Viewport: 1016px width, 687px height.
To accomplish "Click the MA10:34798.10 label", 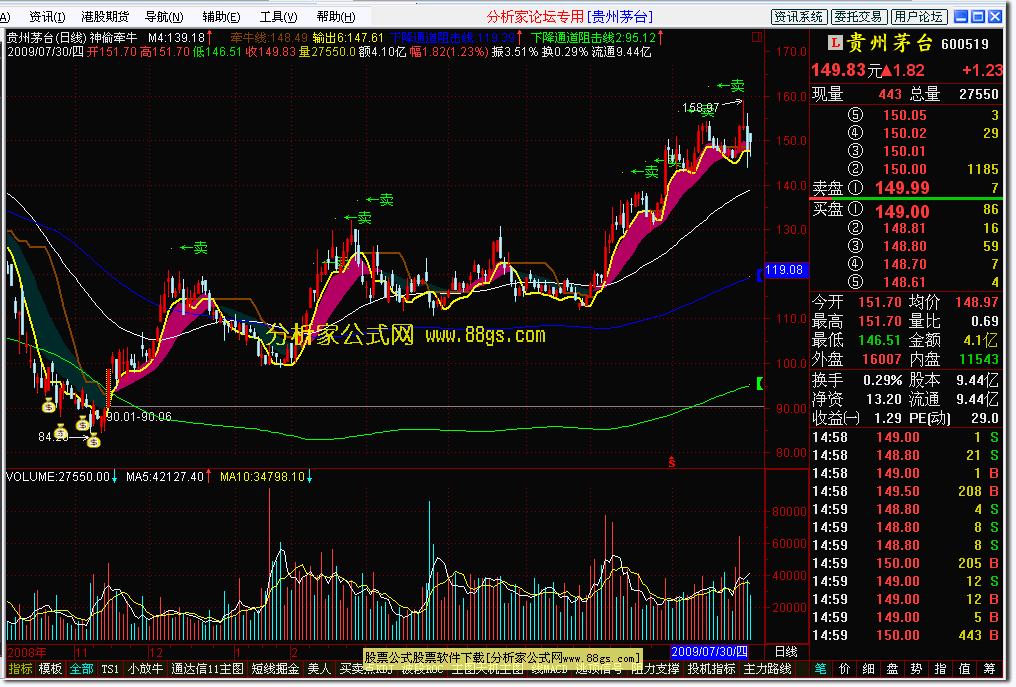I will point(262,477).
